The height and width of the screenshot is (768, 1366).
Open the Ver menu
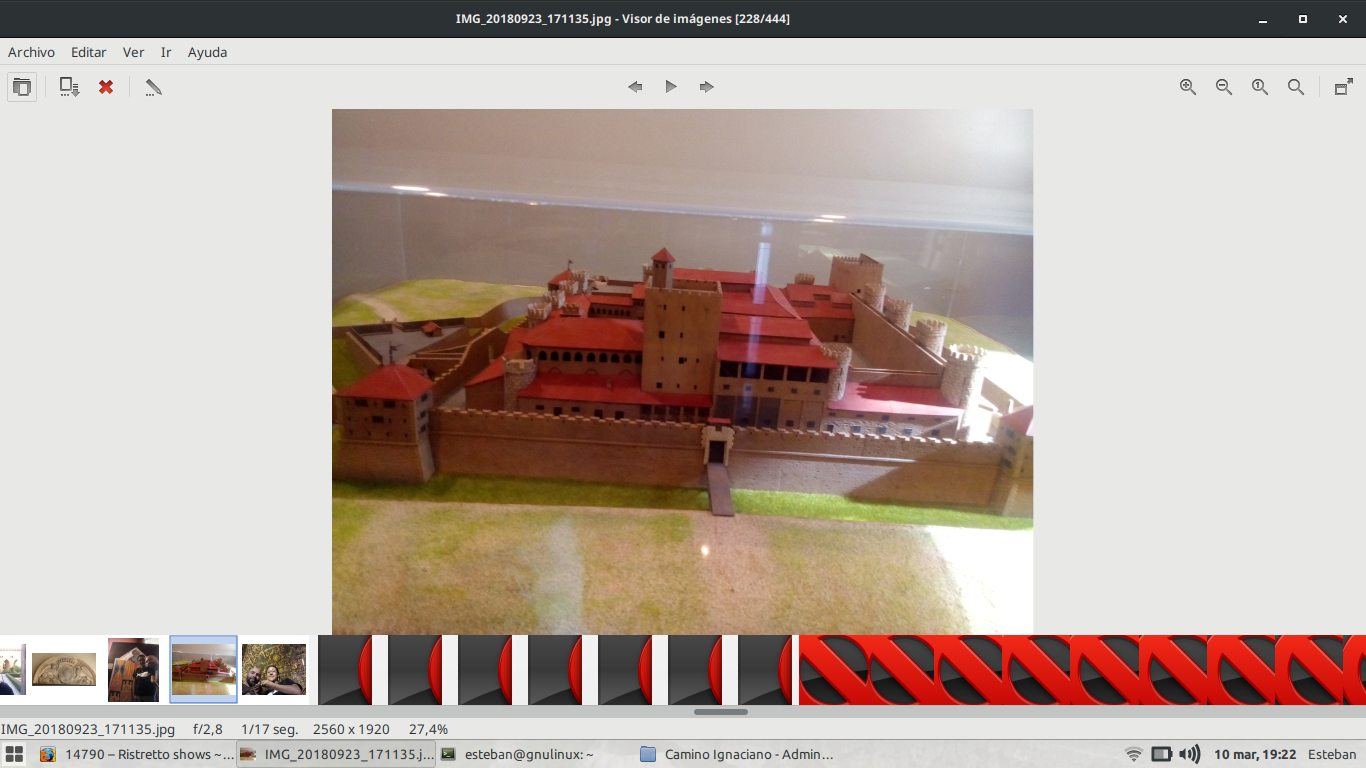(133, 52)
